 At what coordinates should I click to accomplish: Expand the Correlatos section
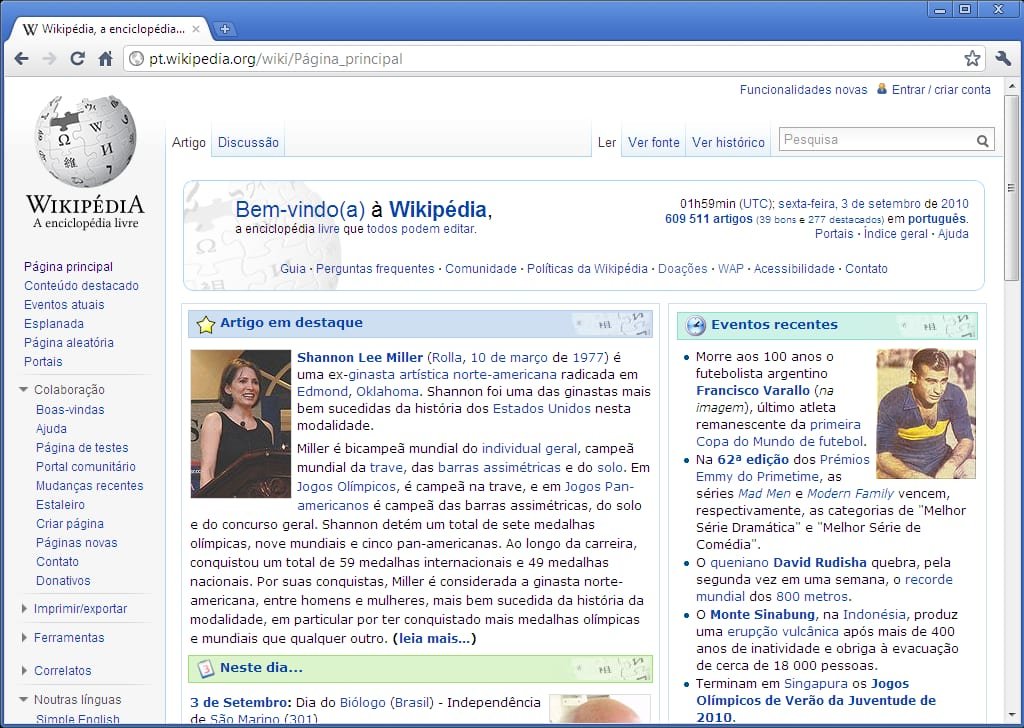(24, 671)
